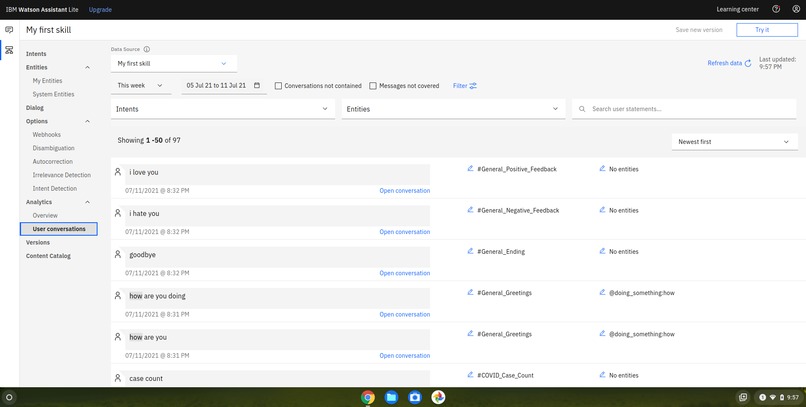Collapse the Analytics section chevron in sidebar
The height and width of the screenshot is (407, 806).
coord(87,202)
